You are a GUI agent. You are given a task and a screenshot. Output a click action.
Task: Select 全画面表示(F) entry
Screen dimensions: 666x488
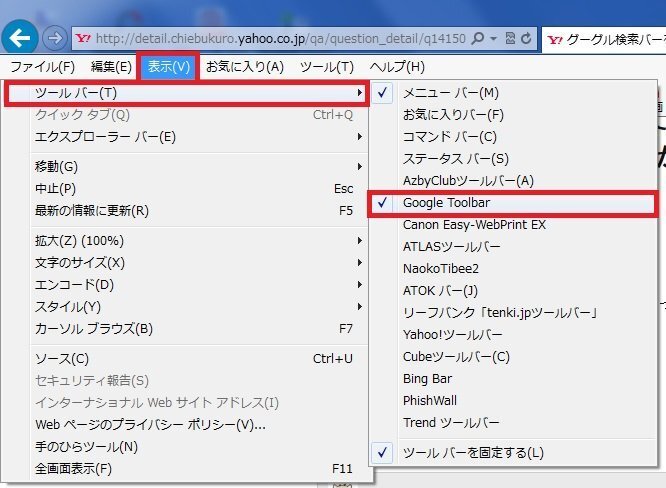click(187, 469)
